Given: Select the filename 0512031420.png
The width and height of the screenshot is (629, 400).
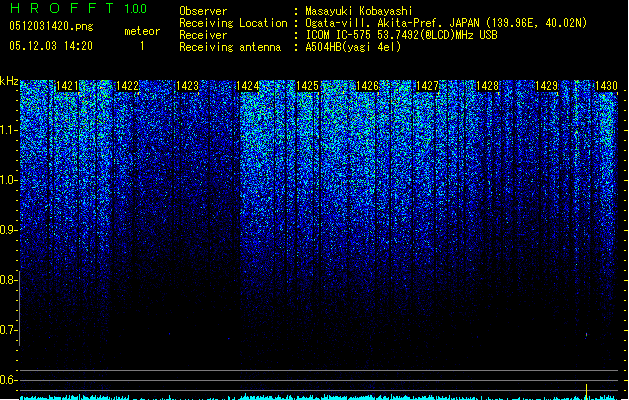Looking at the screenshot, I should (x=51, y=27).
